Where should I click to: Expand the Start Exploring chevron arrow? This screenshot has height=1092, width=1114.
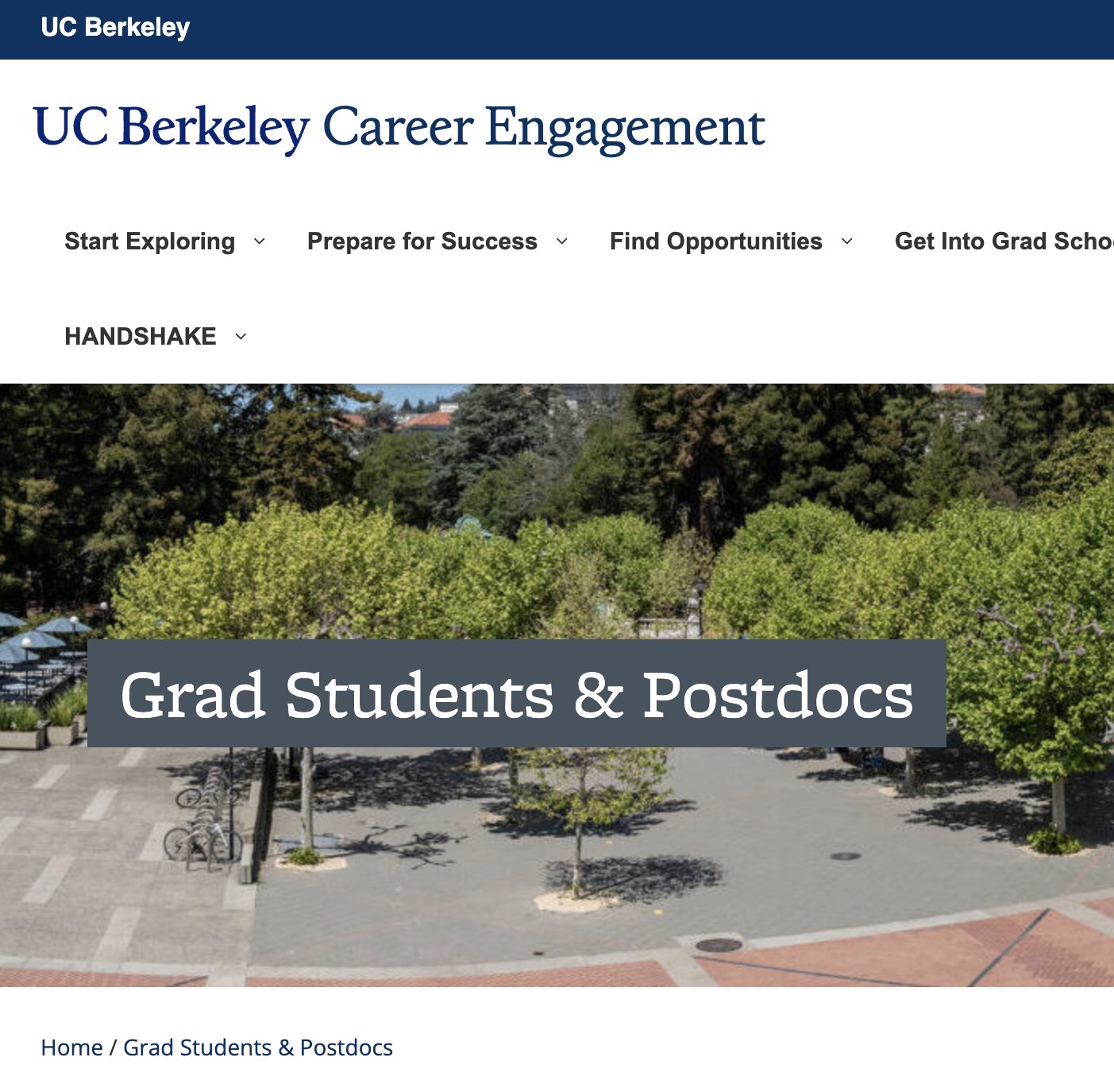click(x=259, y=241)
